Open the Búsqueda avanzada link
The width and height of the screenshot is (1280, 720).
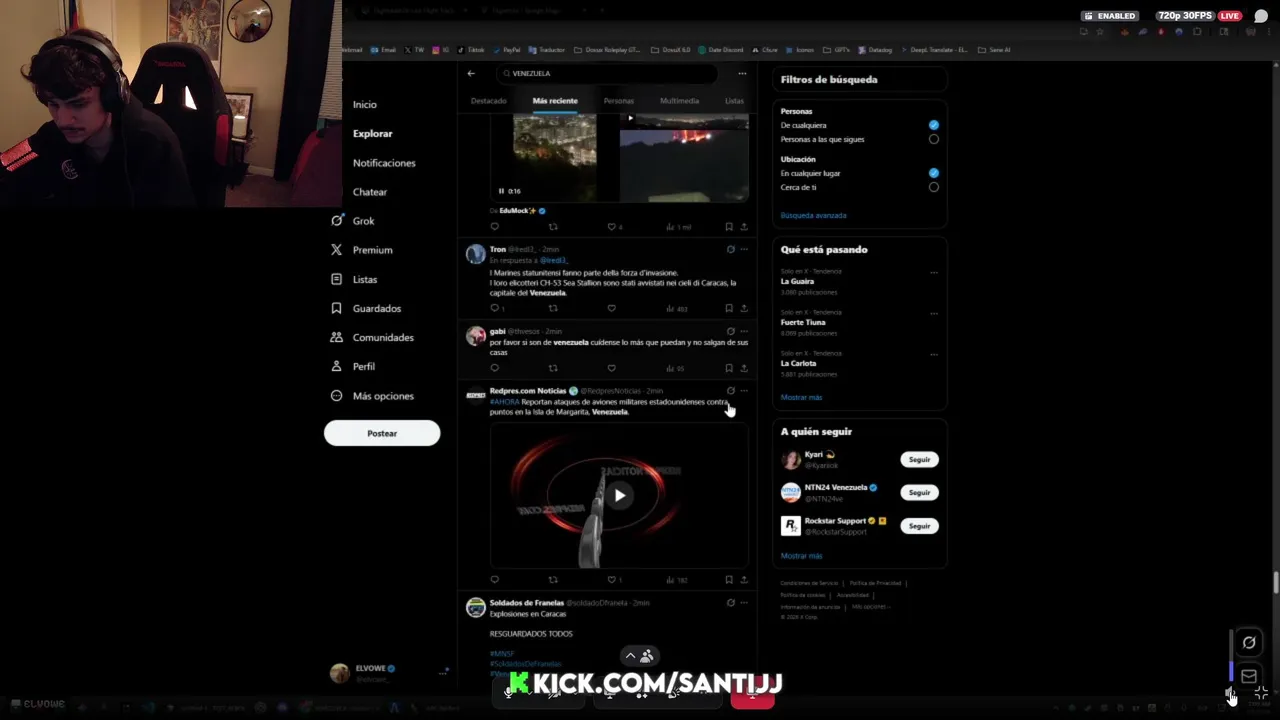(813, 215)
